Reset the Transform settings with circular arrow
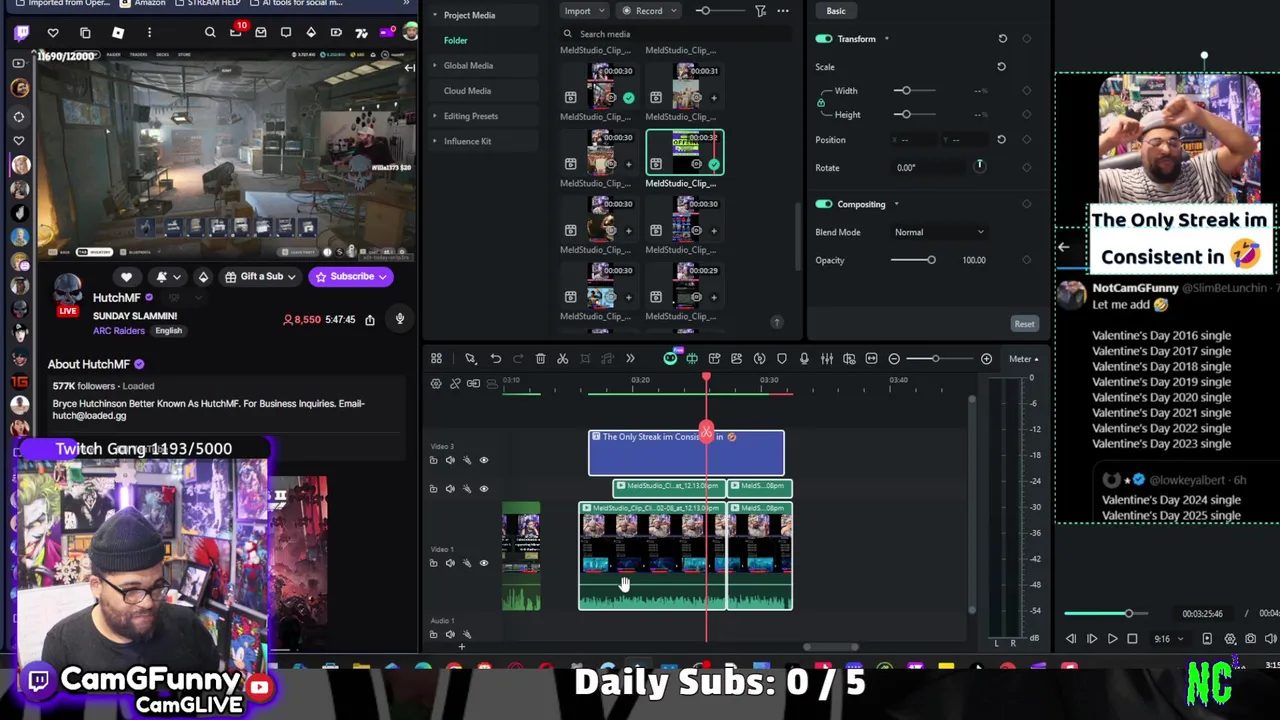Image resolution: width=1280 pixels, height=720 pixels. click(1002, 39)
